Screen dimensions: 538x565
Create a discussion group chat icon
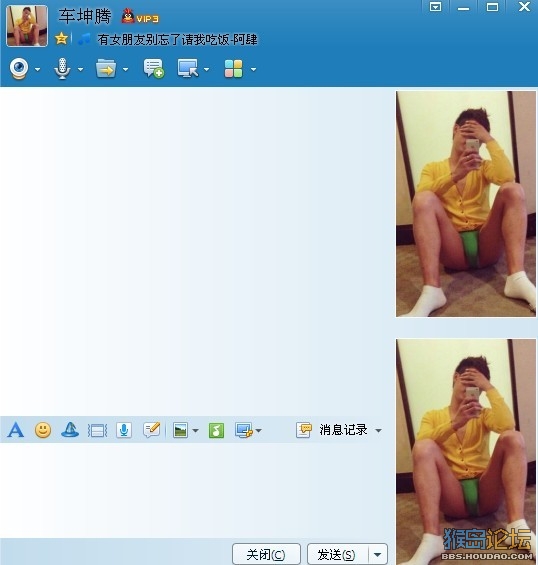[x=154, y=68]
